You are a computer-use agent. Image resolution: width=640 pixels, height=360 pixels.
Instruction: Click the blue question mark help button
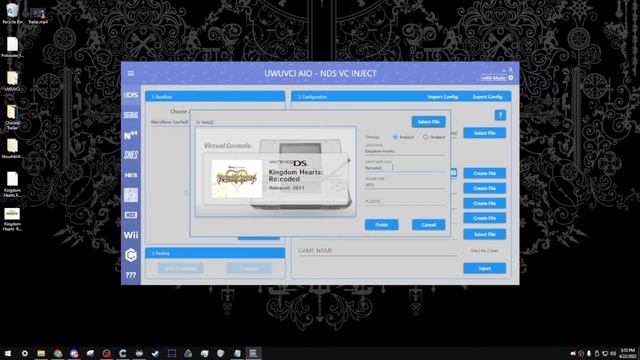(500, 115)
